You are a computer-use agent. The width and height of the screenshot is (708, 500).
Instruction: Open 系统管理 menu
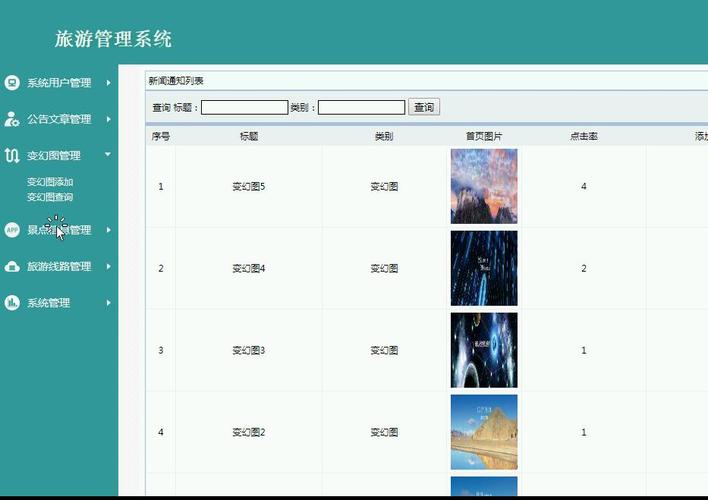(x=48, y=303)
